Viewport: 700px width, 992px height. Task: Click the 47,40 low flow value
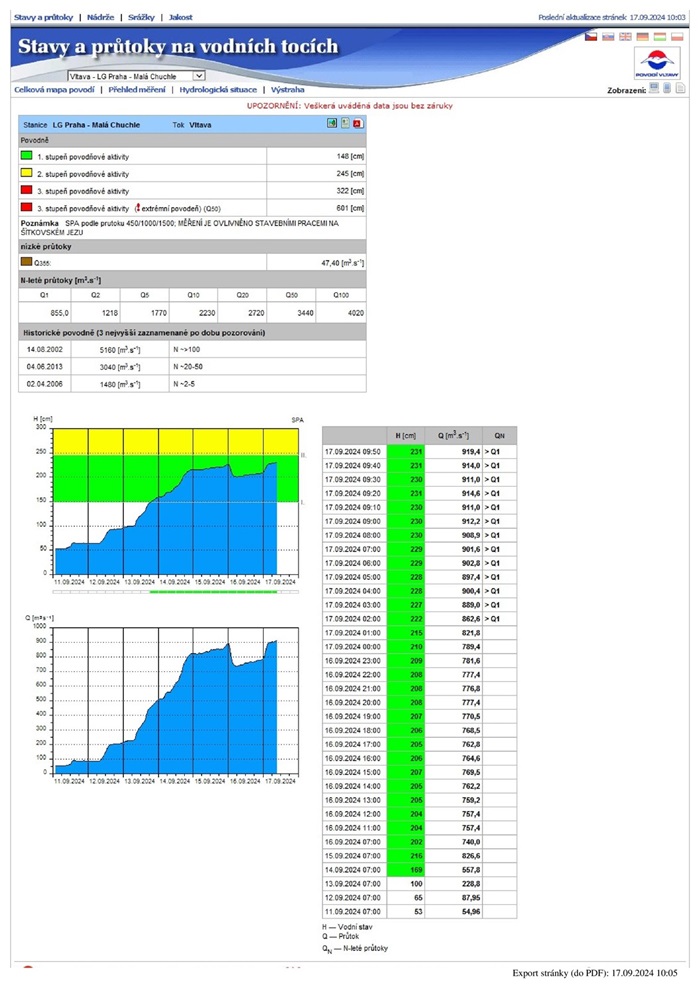pyautogui.click(x=342, y=263)
